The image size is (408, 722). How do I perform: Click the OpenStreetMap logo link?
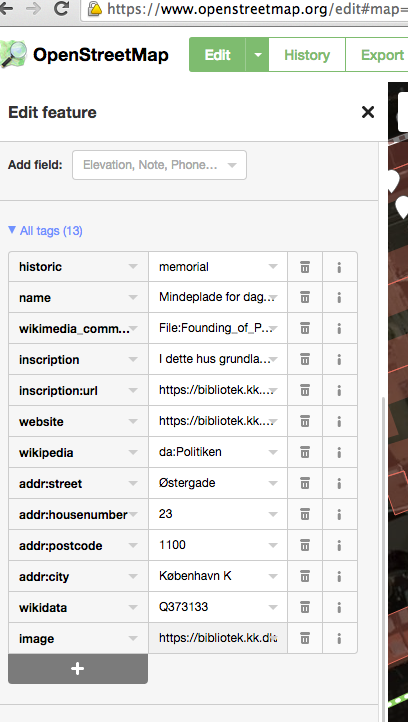click(85, 55)
